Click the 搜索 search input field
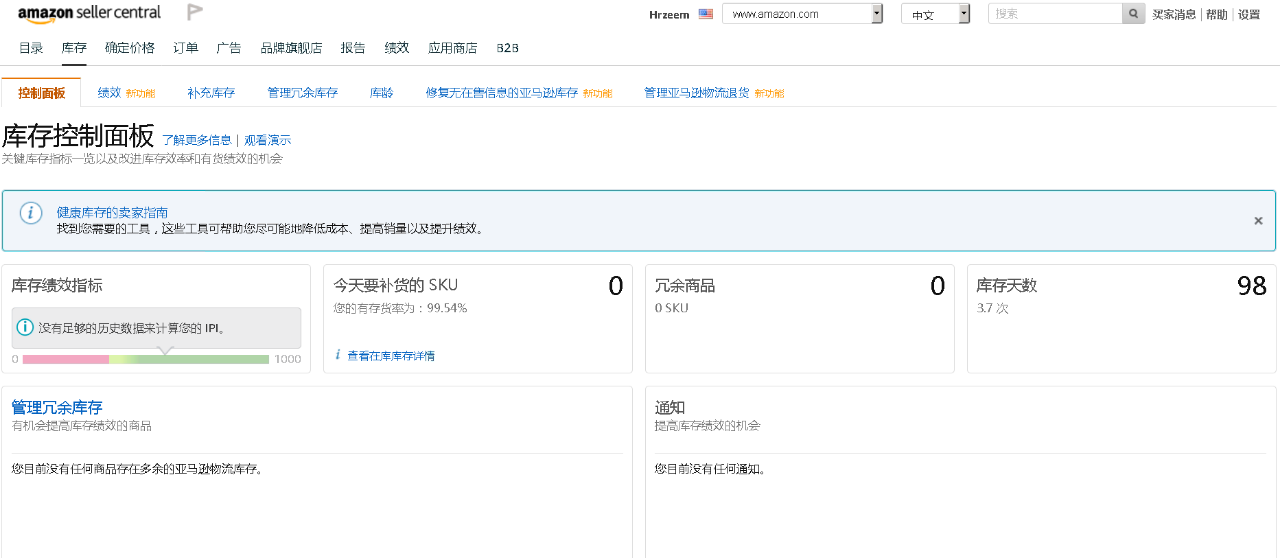The height and width of the screenshot is (558, 1280). click(1054, 14)
